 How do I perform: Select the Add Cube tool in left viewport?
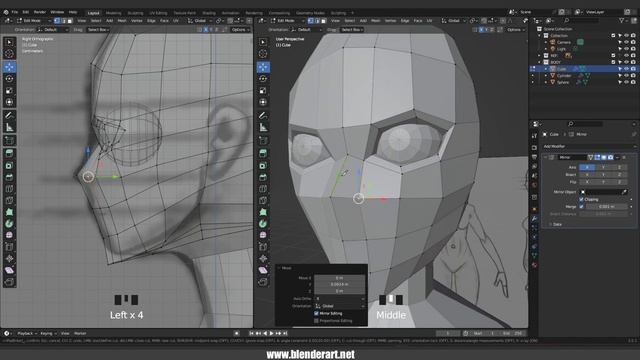pos(9,141)
